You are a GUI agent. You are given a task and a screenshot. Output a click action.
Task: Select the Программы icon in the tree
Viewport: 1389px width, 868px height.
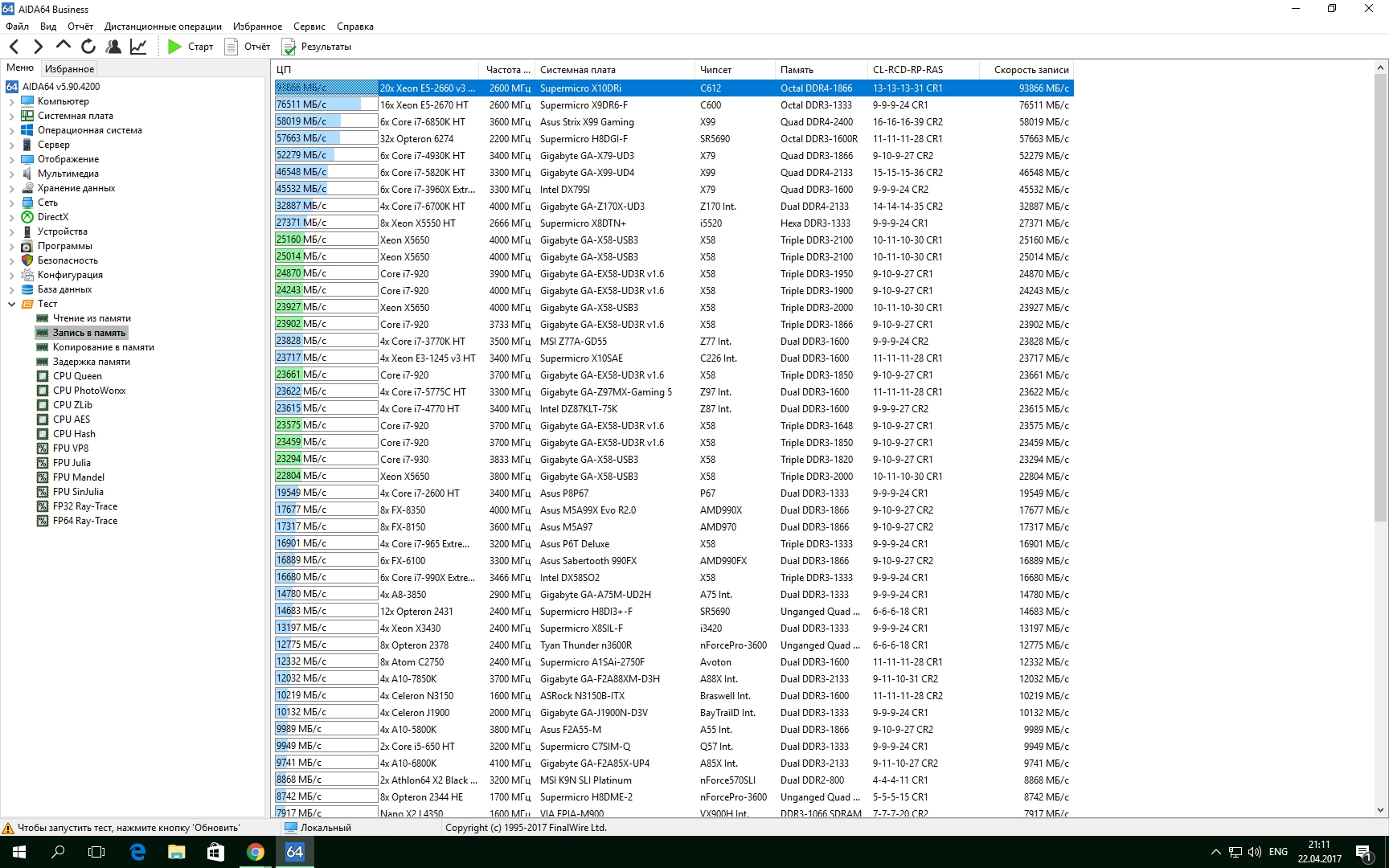pos(27,246)
